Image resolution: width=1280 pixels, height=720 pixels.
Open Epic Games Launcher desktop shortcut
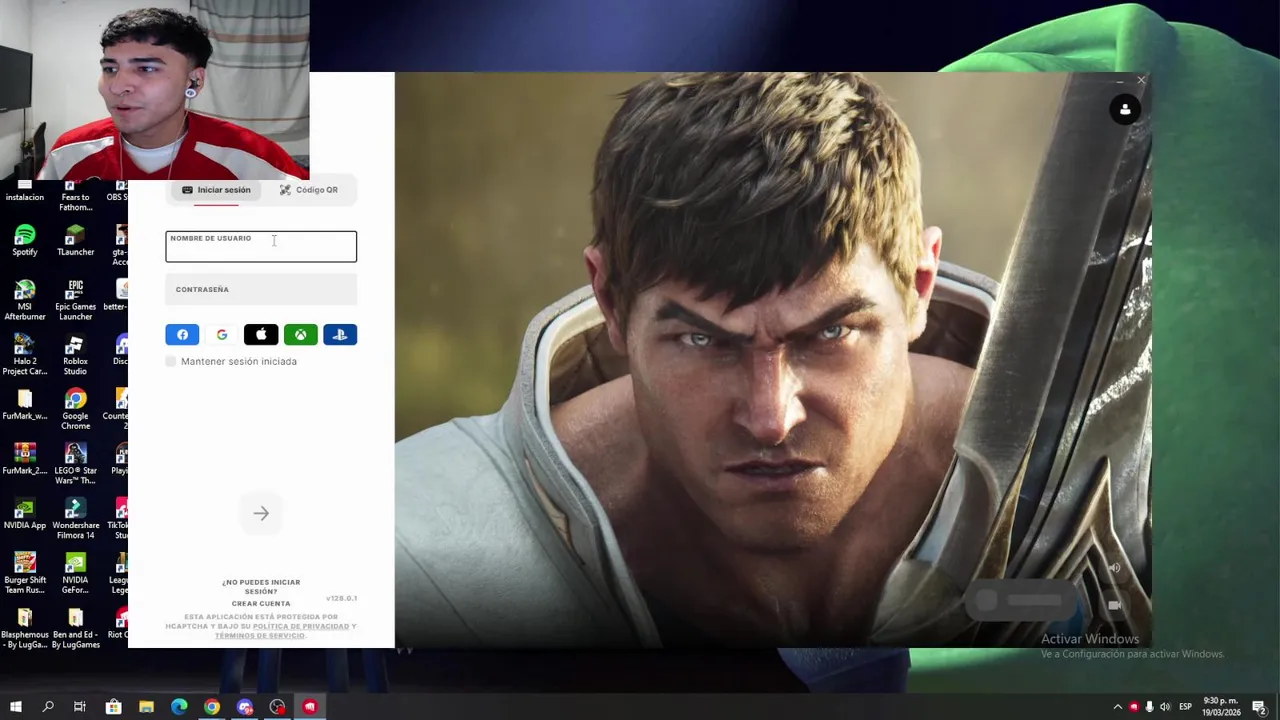tap(75, 300)
